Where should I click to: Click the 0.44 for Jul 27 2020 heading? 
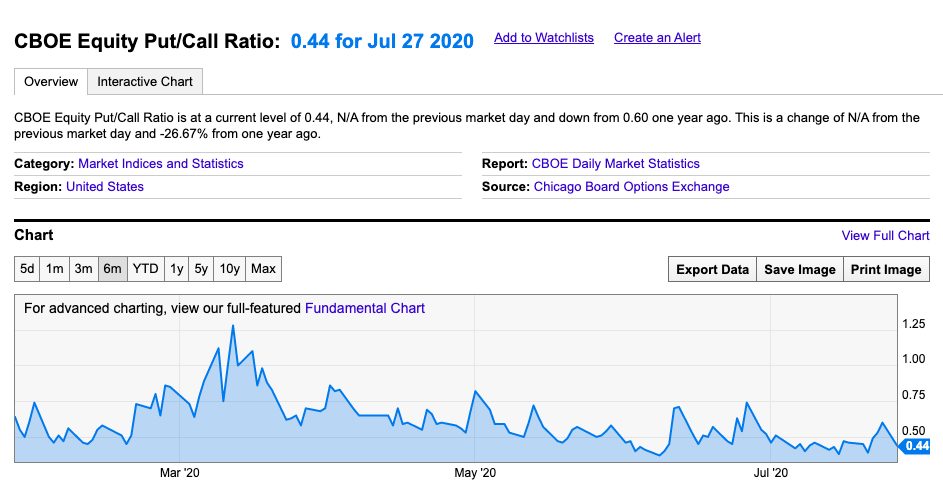pos(382,41)
